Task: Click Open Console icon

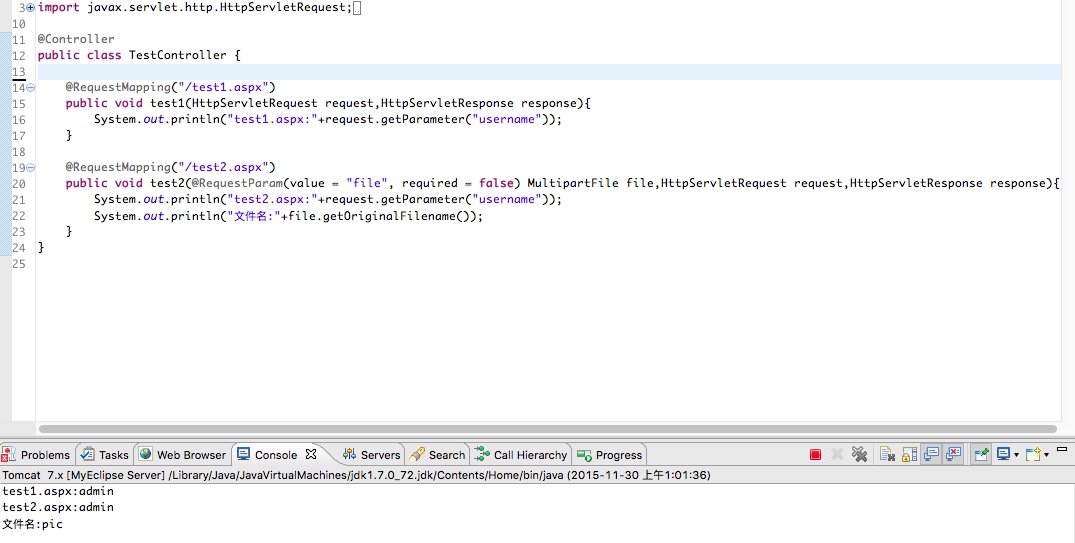Action: click(x=1032, y=455)
